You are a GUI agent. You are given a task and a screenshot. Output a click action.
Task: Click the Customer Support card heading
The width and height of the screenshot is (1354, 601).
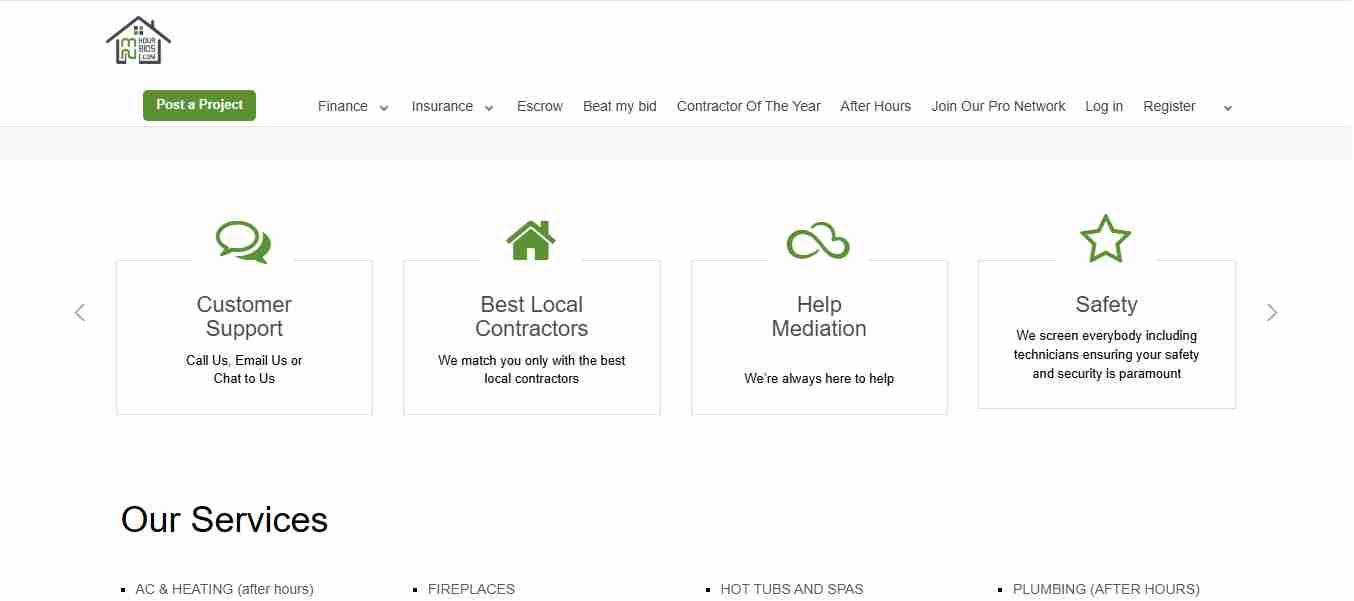[244, 316]
